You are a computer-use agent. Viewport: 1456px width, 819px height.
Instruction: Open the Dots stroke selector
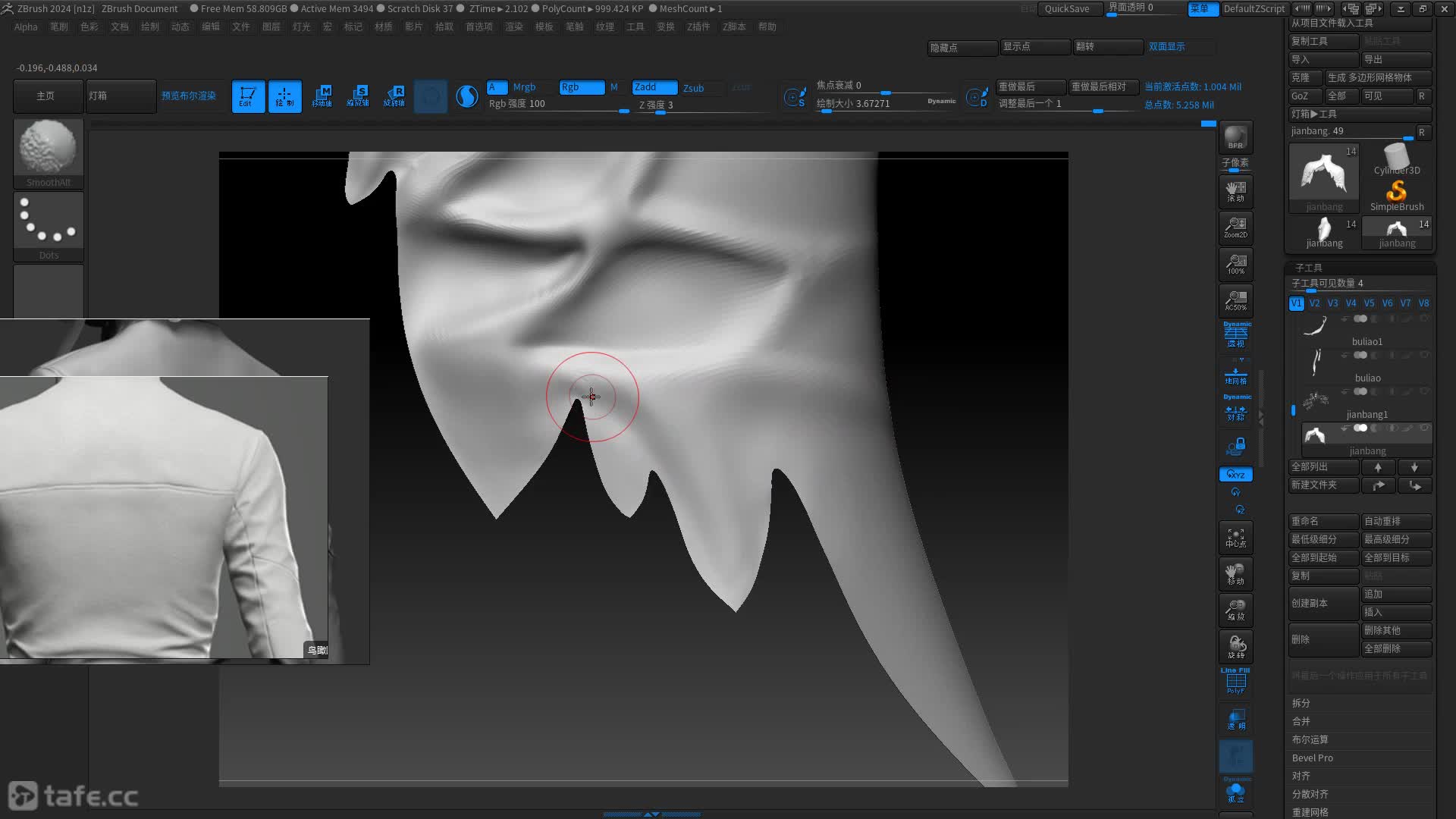49,226
